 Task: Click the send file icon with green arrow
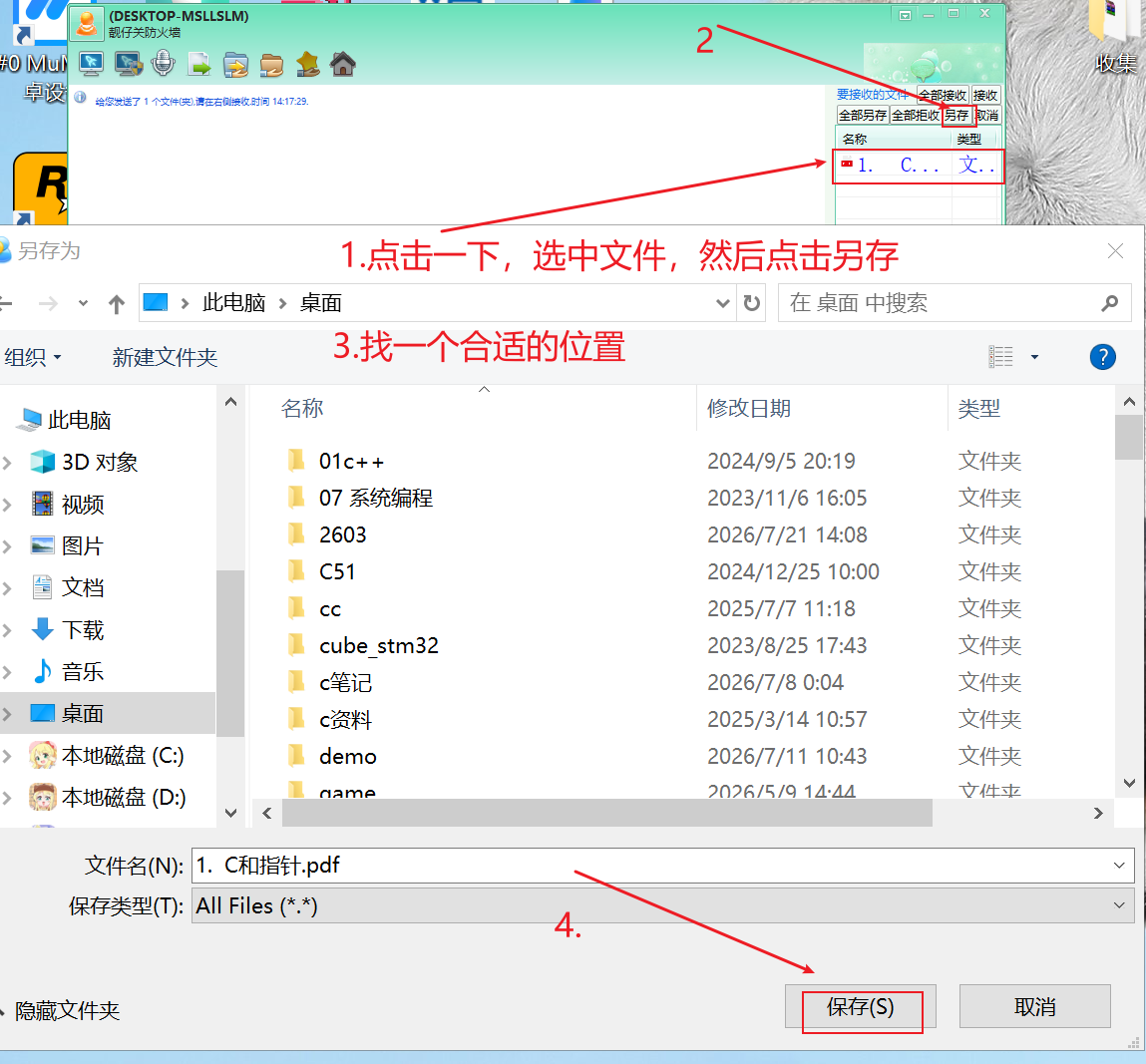[x=199, y=64]
